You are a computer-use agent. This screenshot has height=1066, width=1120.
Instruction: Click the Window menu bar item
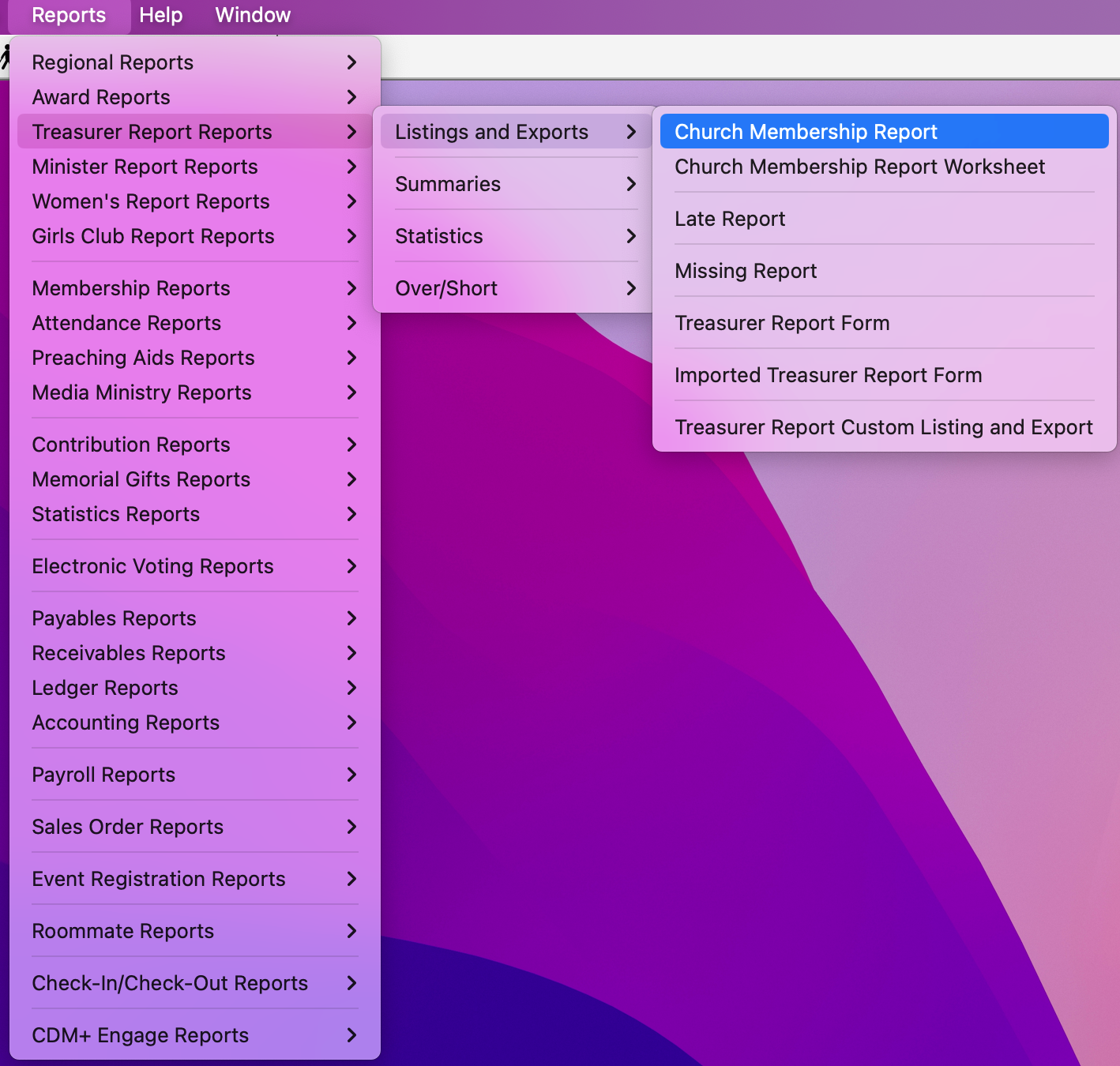(x=253, y=15)
